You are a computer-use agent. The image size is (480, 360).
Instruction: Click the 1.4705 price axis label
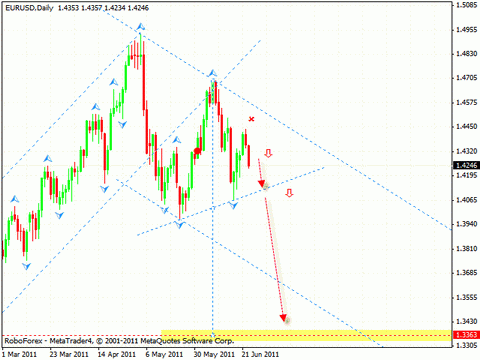click(x=466, y=78)
